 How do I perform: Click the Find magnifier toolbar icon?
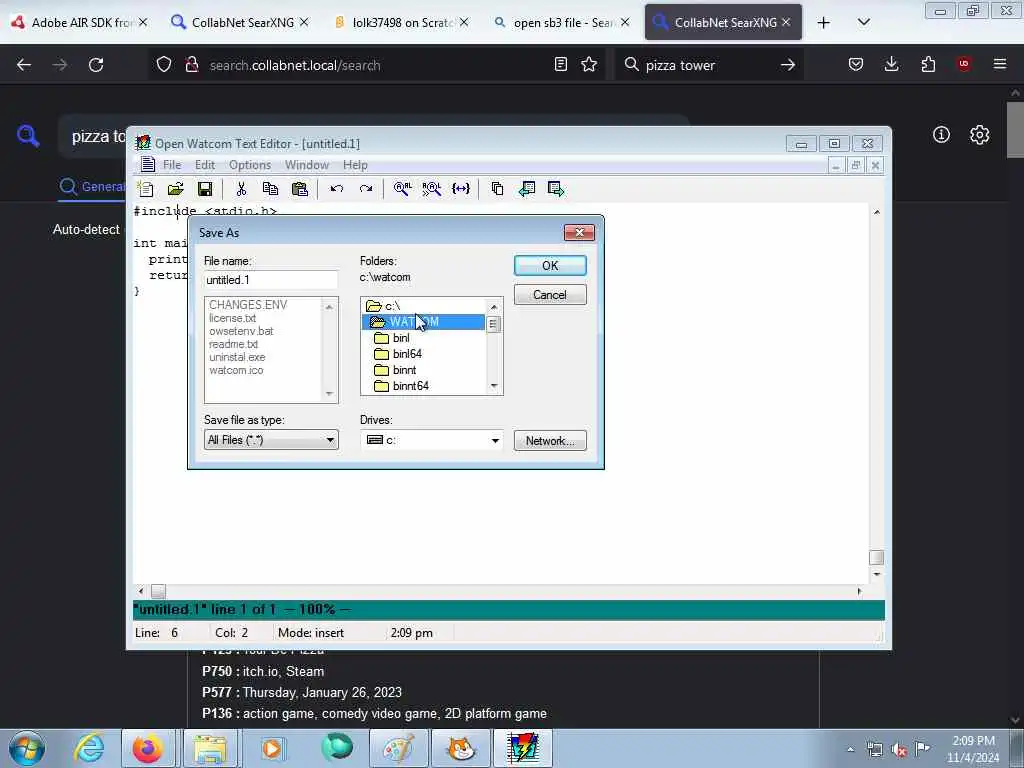point(402,189)
